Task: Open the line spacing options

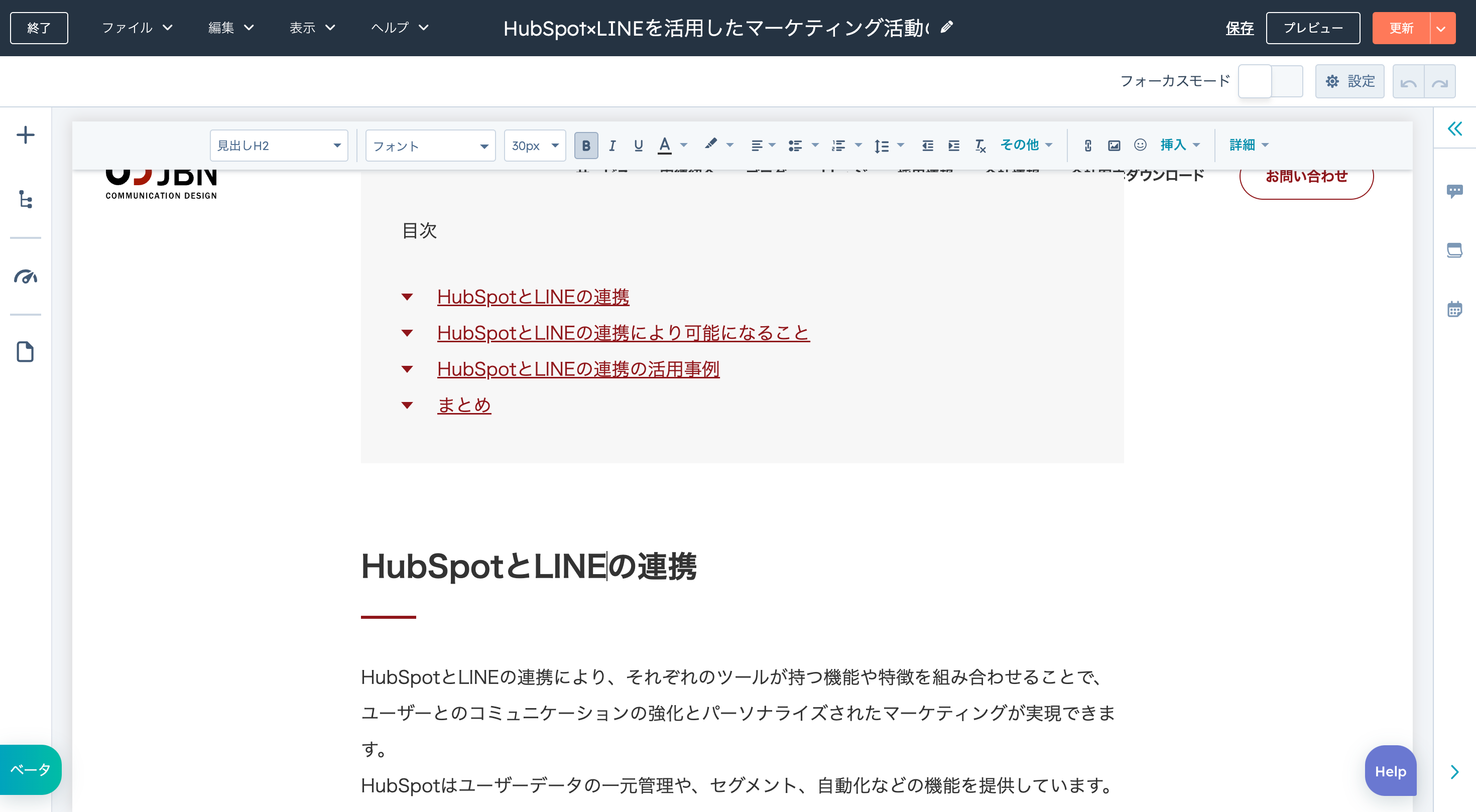Action: pos(888,146)
